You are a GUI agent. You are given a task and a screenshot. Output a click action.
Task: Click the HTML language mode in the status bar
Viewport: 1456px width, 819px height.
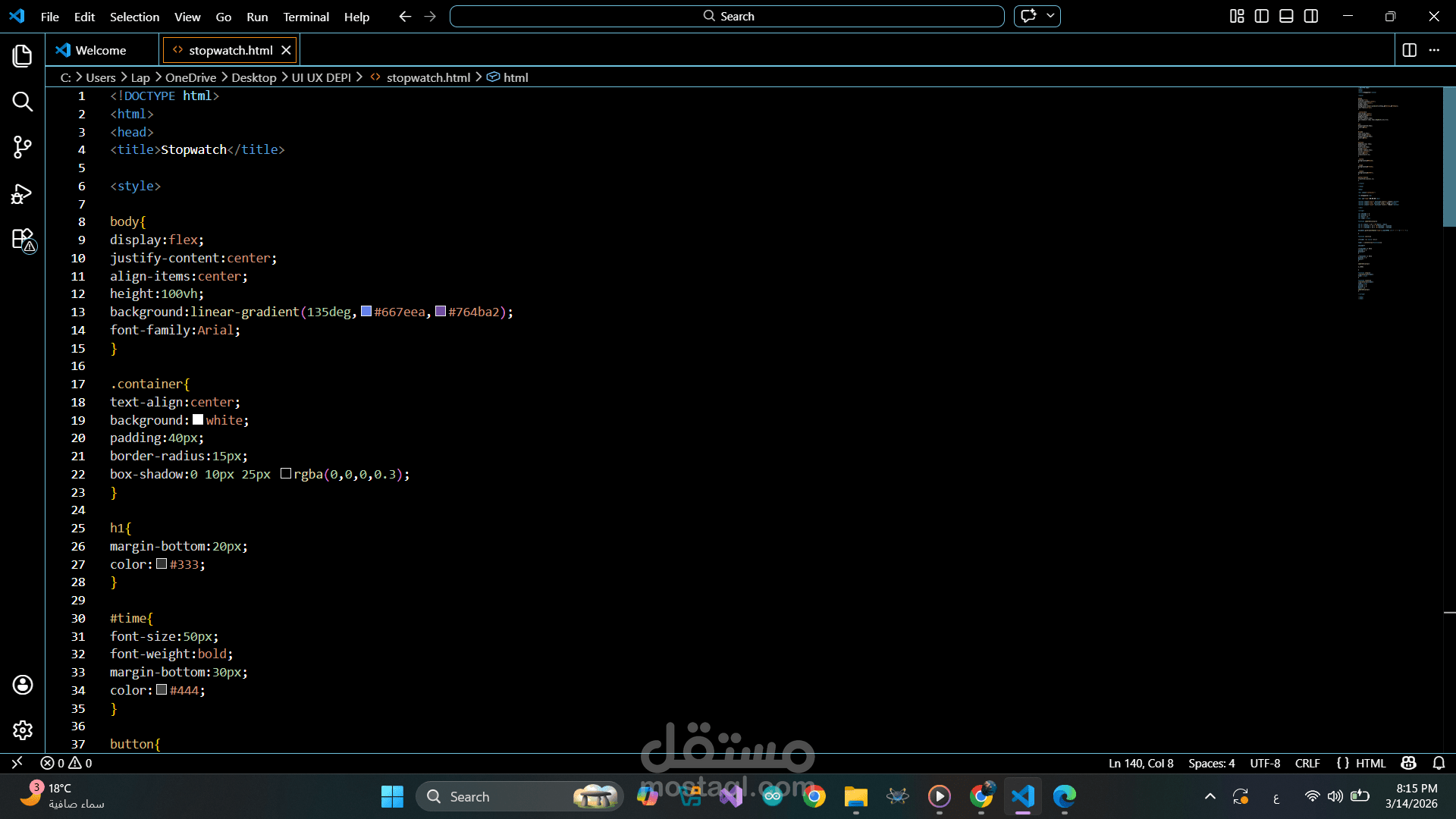1370,763
